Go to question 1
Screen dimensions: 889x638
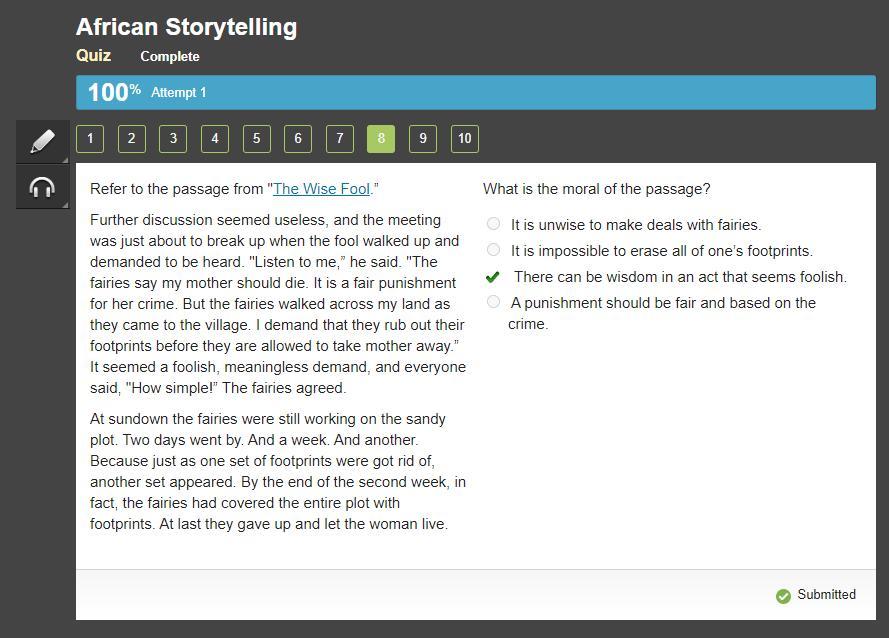pyautogui.click(x=90, y=139)
